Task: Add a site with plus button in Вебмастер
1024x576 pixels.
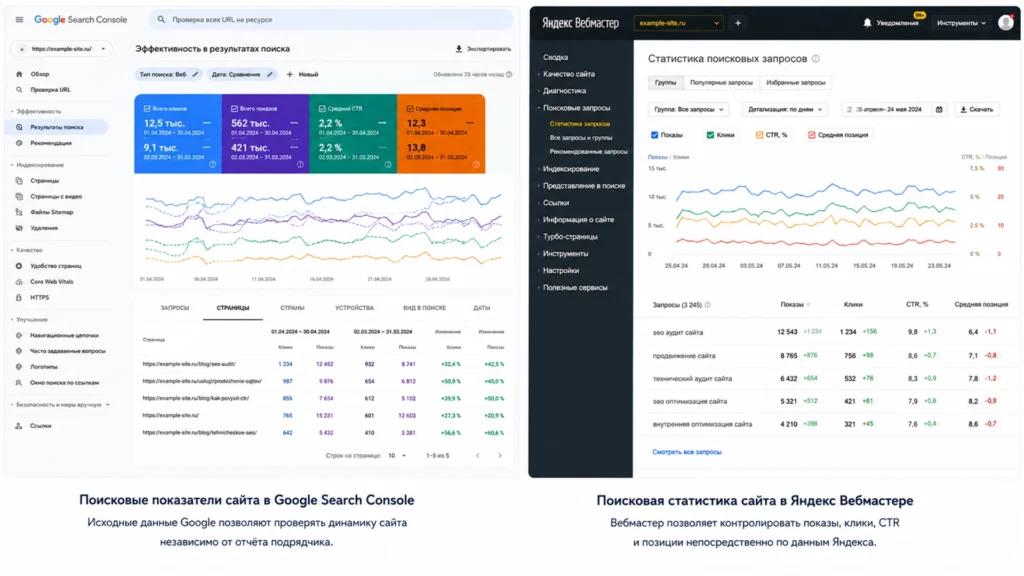Action: coord(738,23)
